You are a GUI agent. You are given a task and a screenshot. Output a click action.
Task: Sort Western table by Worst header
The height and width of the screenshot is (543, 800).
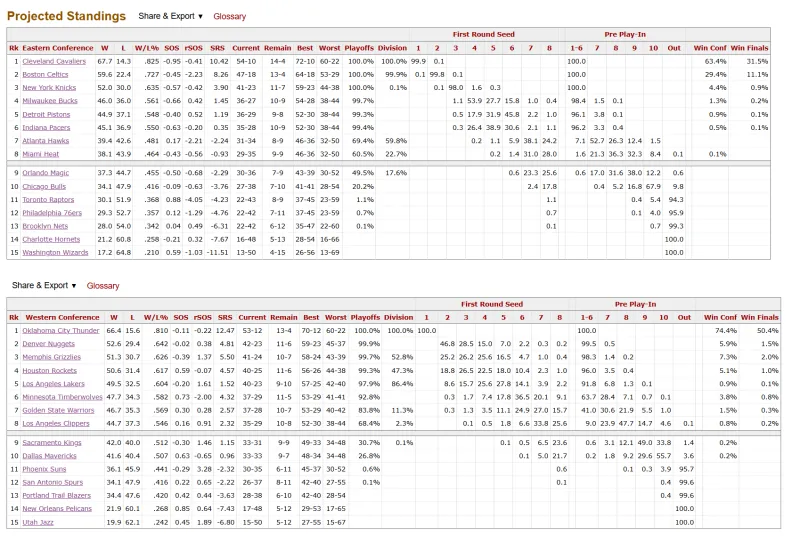coord(335,317)
